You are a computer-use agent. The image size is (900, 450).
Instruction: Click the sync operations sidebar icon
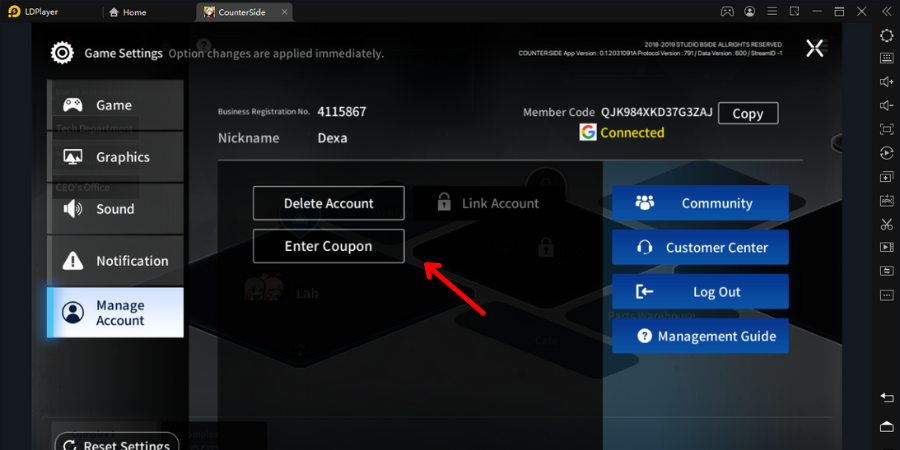tap(886, 271)
